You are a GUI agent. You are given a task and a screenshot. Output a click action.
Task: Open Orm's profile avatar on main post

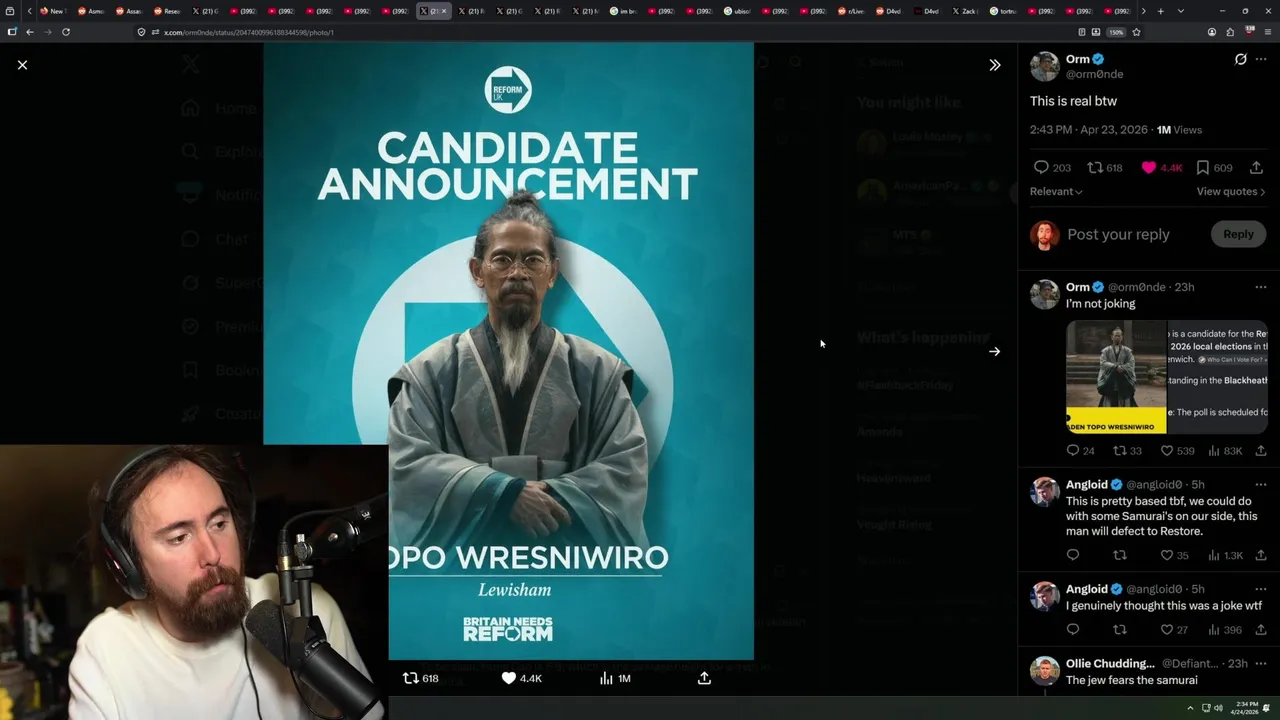(1045, 67)
